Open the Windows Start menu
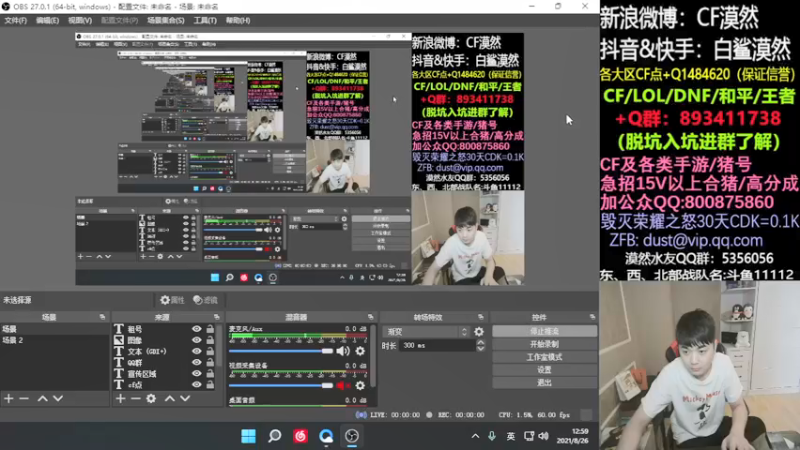The width and height of the screenshot is (800, 450). (x=248, y=436)
